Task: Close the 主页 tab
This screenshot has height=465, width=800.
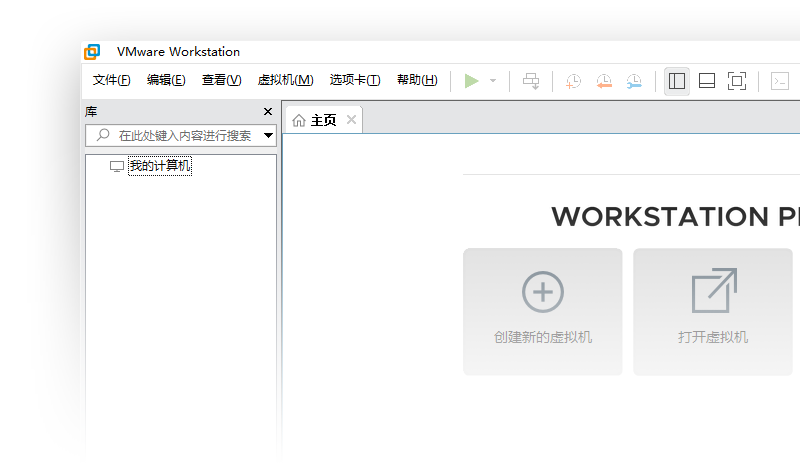Action: 351,119
